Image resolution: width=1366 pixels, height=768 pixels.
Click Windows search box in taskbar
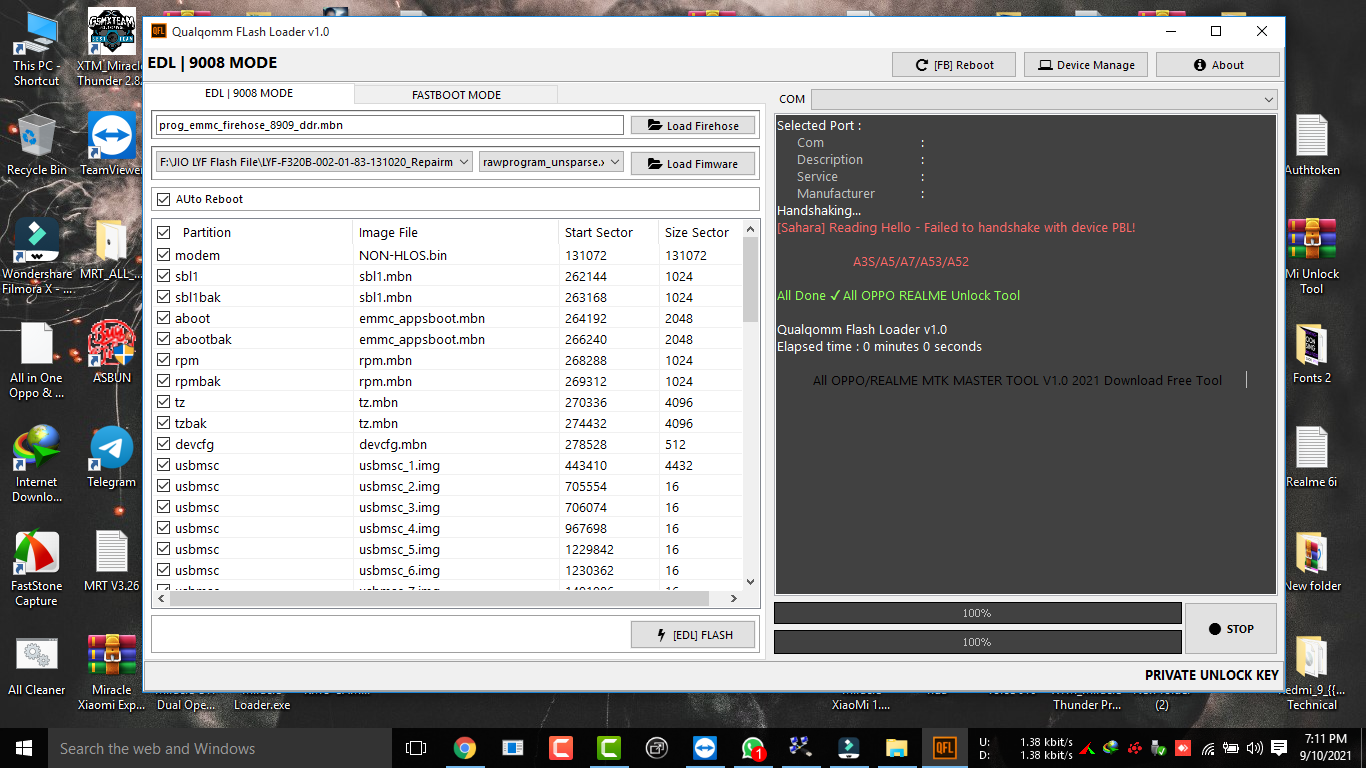220,748
